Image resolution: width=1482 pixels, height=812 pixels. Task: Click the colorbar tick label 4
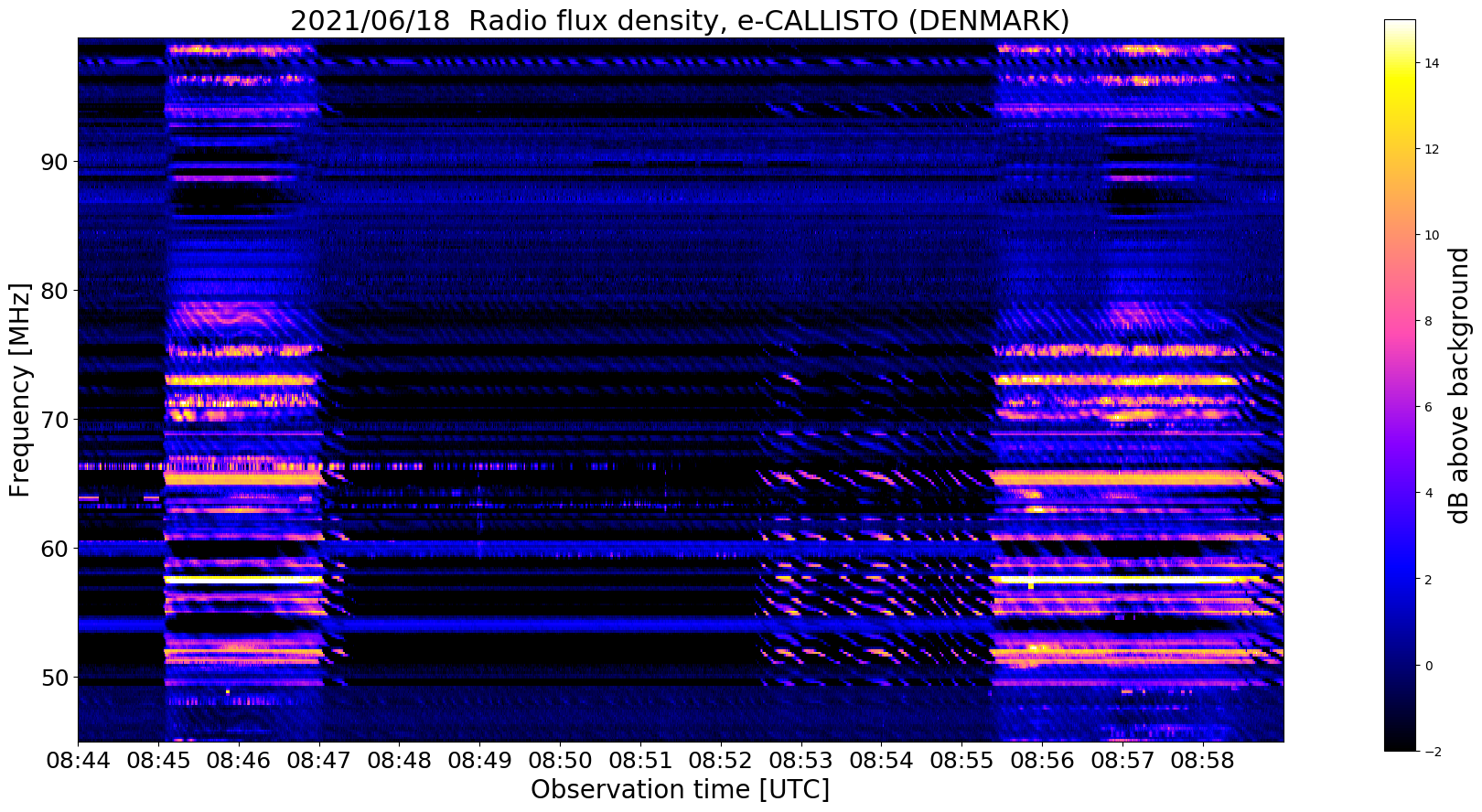(1428, 493)
